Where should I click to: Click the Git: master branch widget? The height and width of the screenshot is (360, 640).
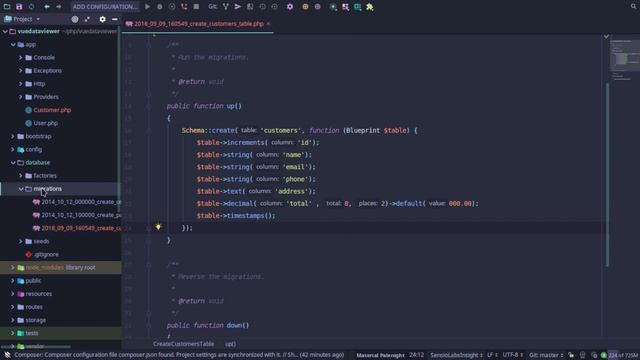click(x=546, y=355)
